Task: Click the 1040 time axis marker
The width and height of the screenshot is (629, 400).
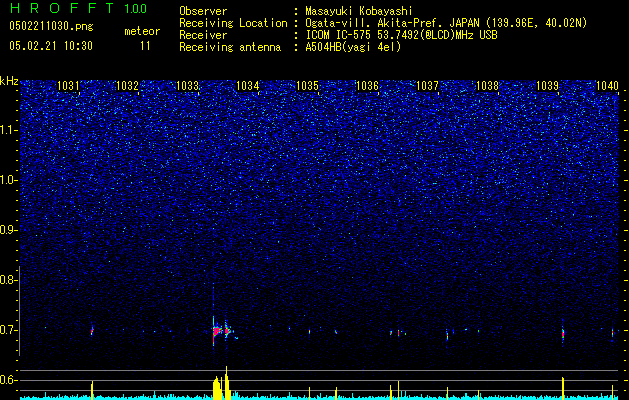Action: (x=607, y=86)
